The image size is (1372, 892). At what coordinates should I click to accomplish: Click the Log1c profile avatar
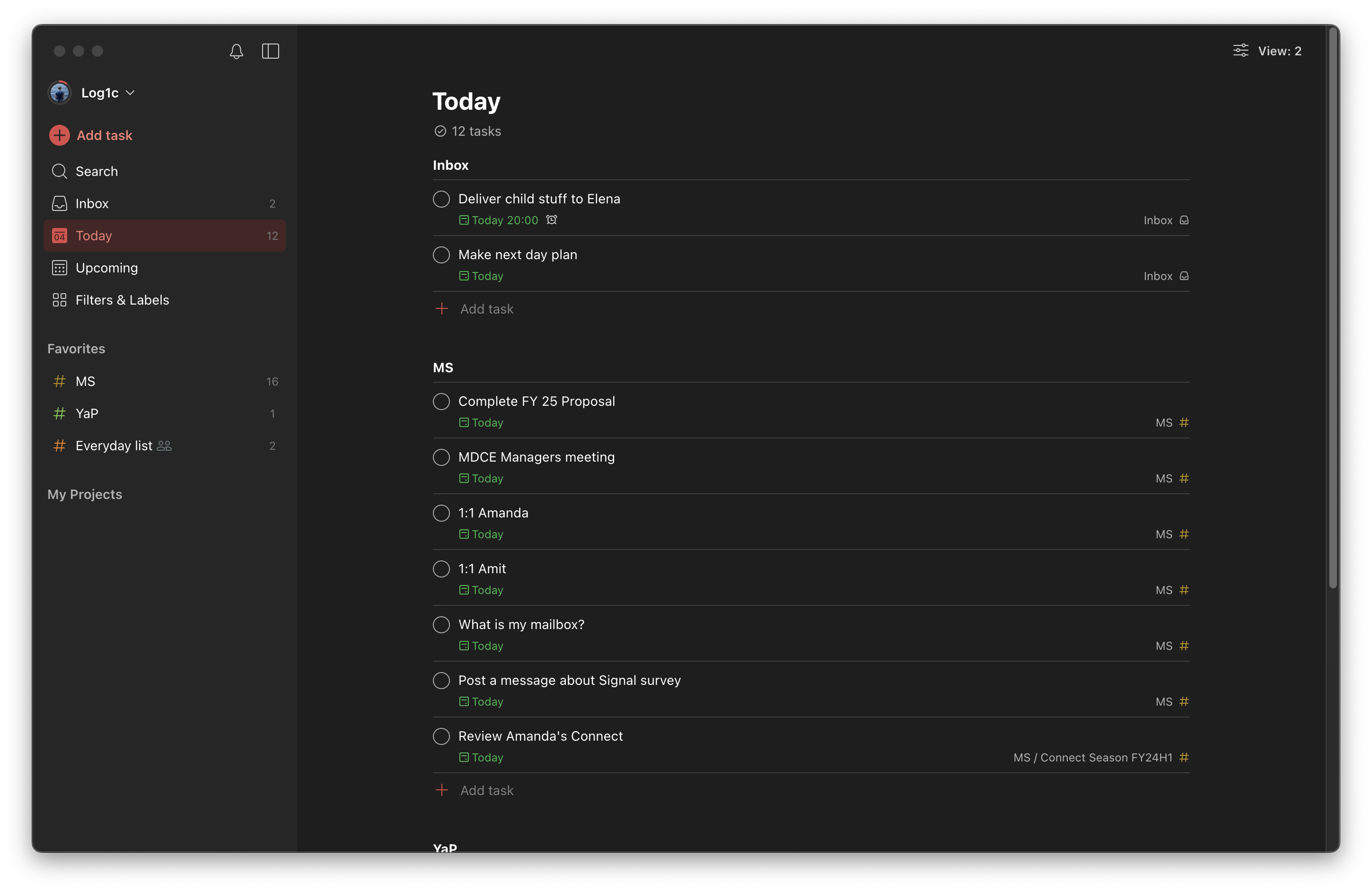click(x=60, y=93)
